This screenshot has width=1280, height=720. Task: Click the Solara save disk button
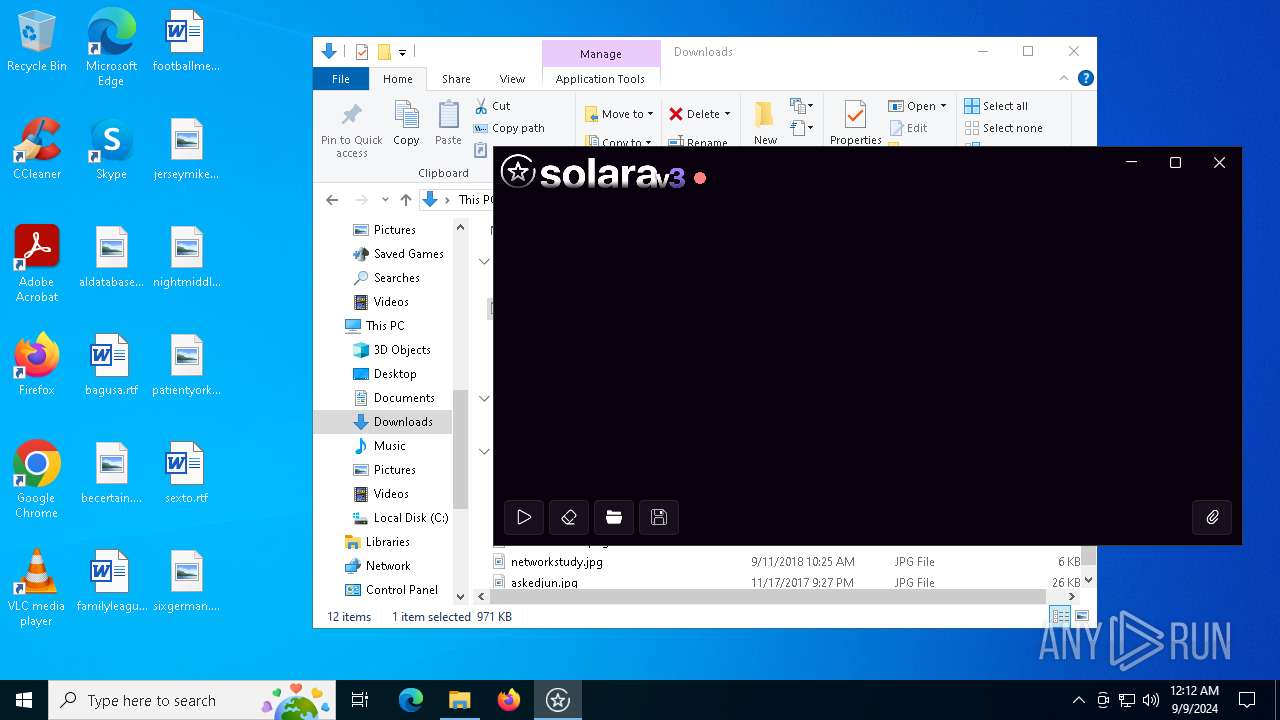pyautogui.click(x=659, y=517)
